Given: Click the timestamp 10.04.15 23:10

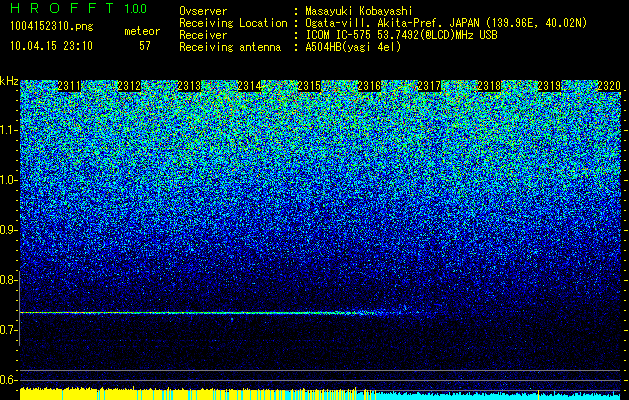Looking at the screenshot, I should click(51, 46).
